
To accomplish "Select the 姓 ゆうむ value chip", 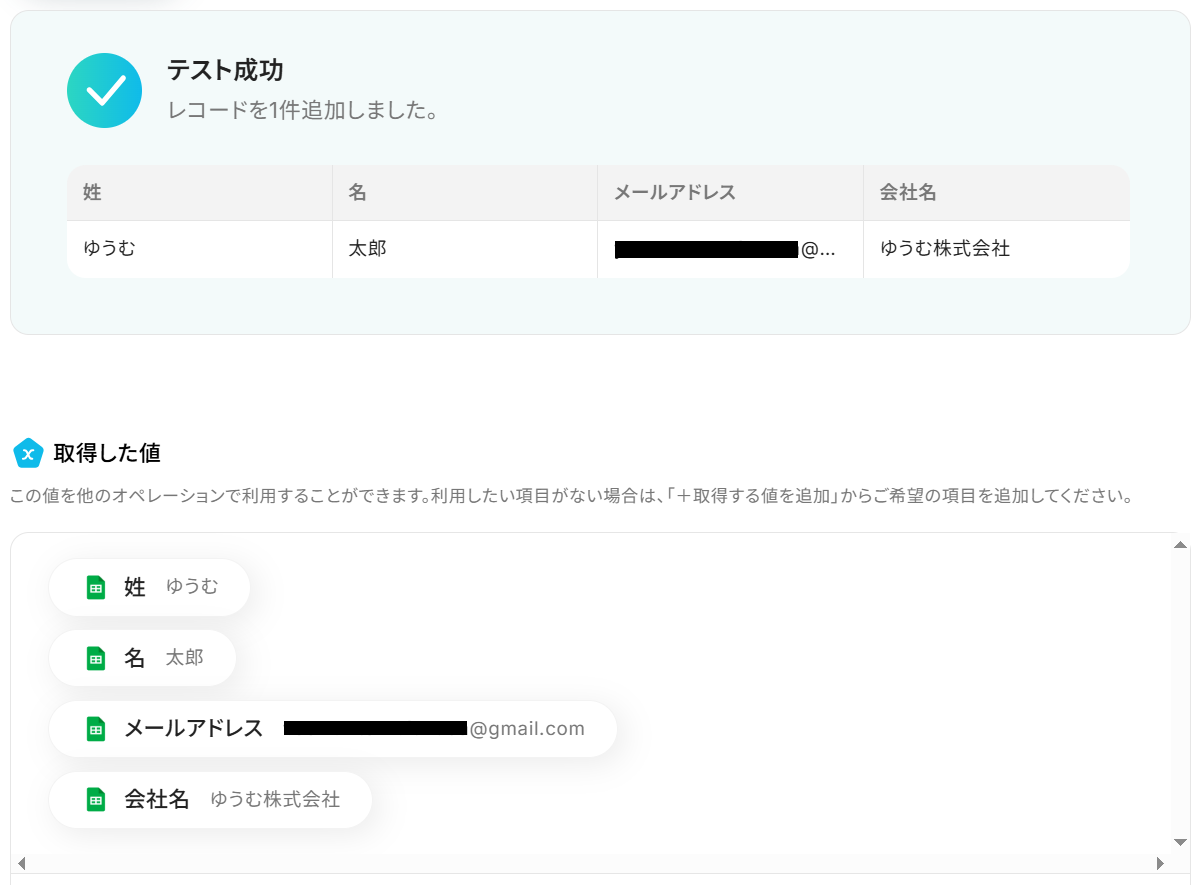I will (x=149, y=587).
